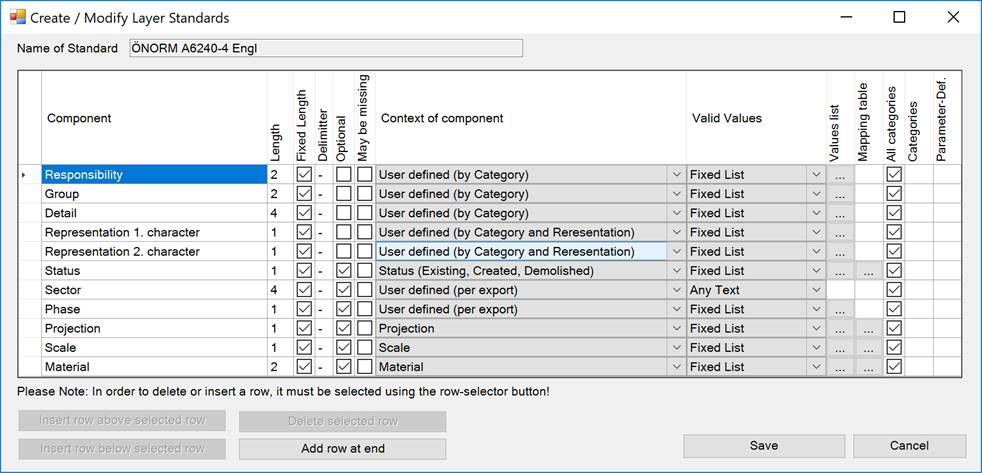Image resolution: width=982 pixels, height=473 pixels.
Task: Open Mapping table for Status row
Action: tap(868, 271)
